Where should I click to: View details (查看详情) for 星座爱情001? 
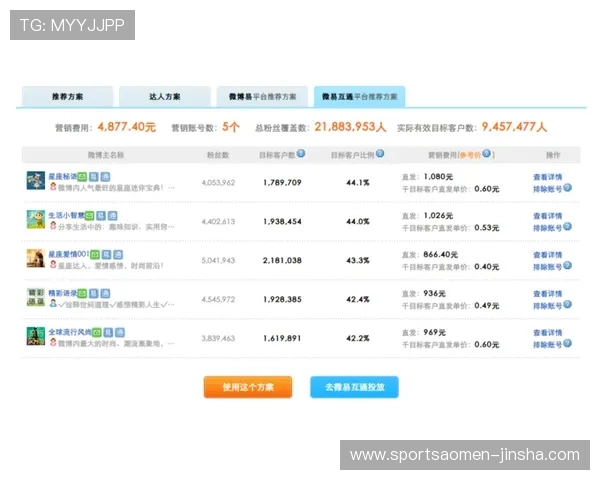(548, 255)
